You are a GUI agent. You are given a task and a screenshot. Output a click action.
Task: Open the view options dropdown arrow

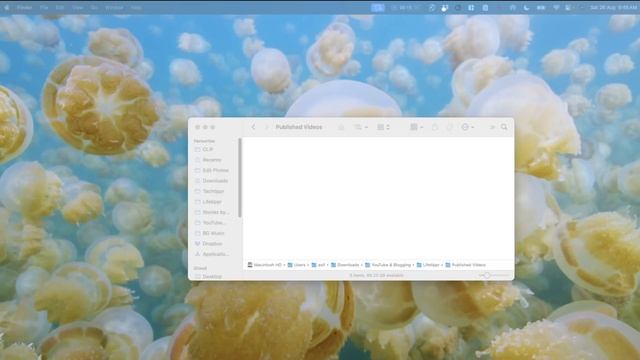(366, 127)
